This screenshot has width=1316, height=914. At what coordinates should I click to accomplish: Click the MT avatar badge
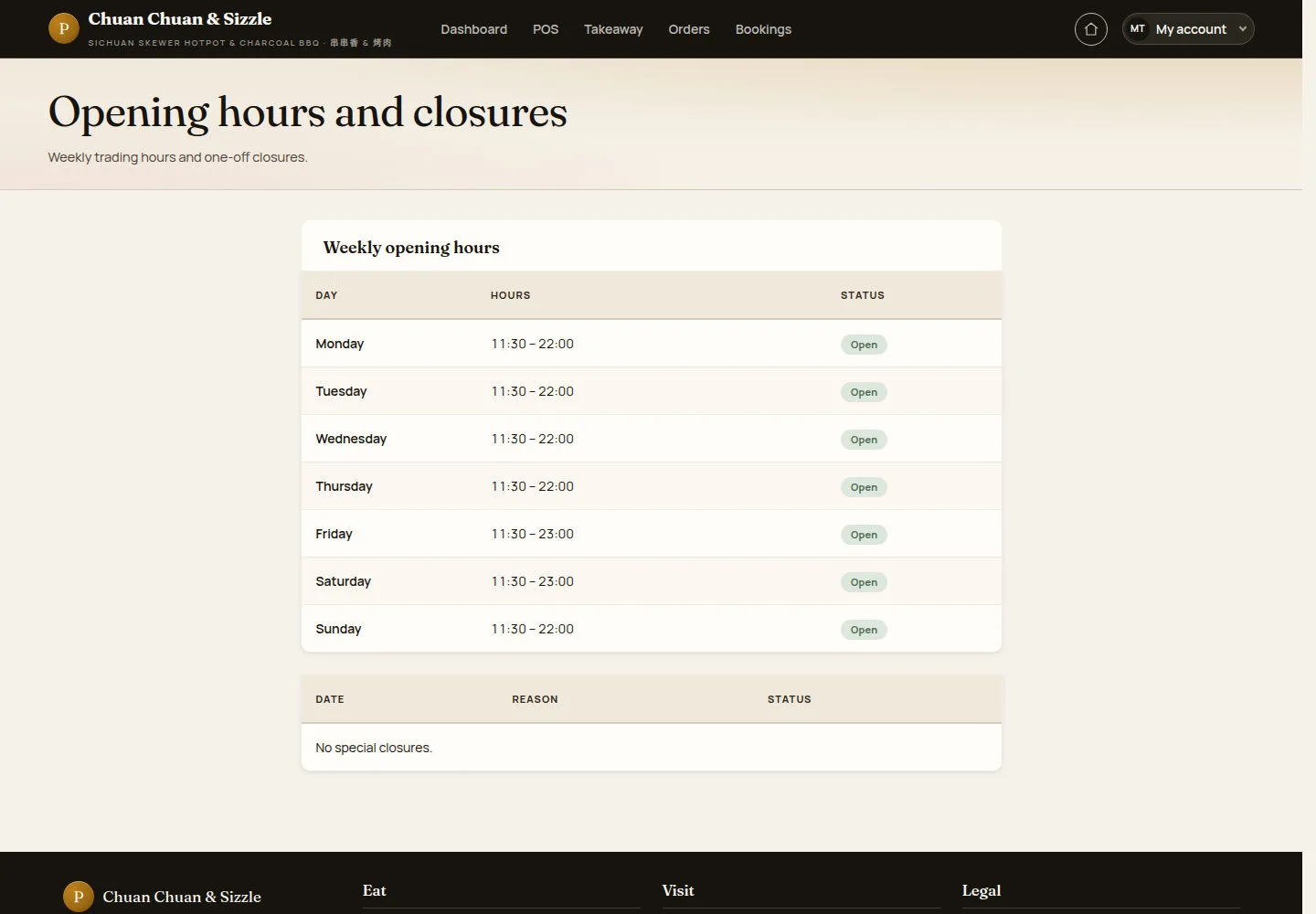tap(1137, 29)
